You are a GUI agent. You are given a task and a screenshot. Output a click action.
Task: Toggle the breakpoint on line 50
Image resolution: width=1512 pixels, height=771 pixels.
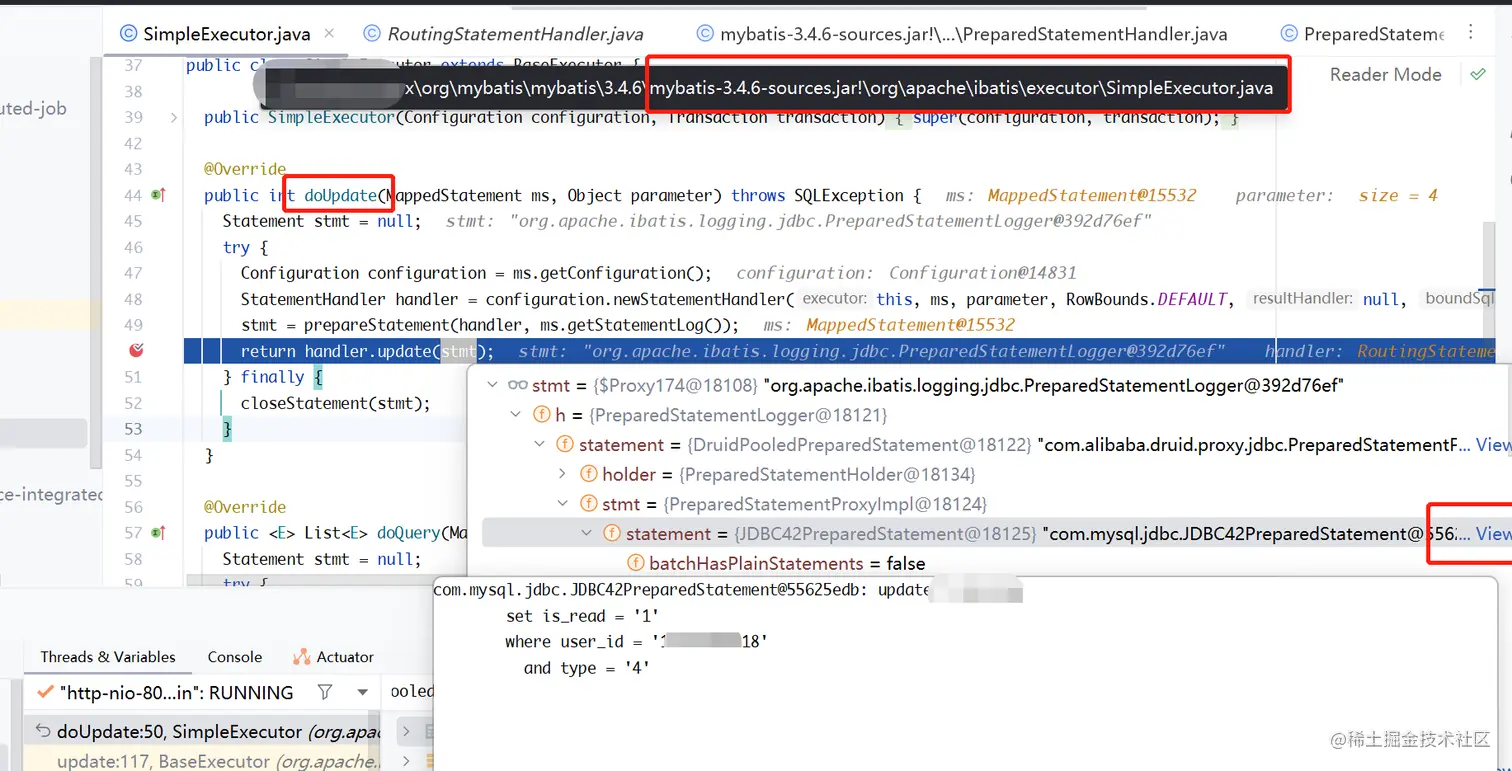coord(138,350)
